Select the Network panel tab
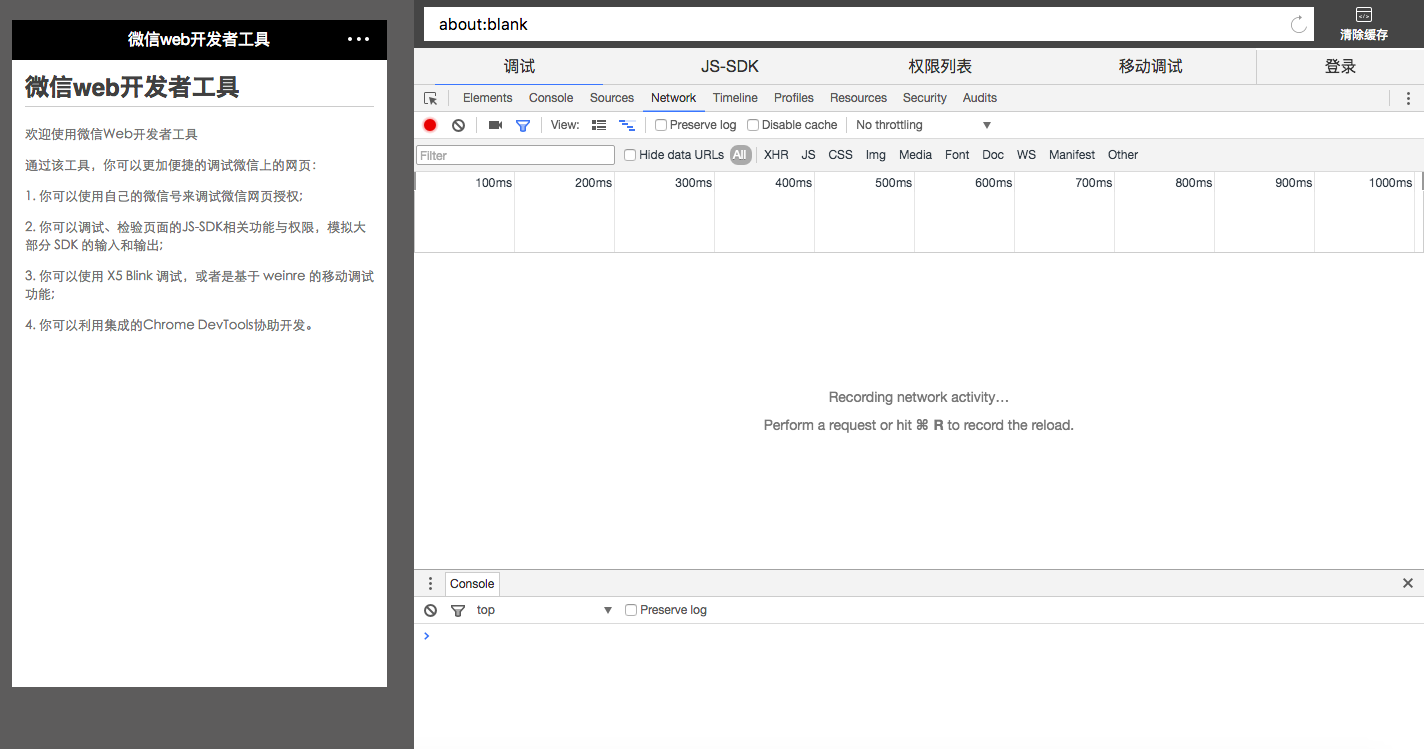The width and height of the screenshot is (1424, 749). coord(673,98)
